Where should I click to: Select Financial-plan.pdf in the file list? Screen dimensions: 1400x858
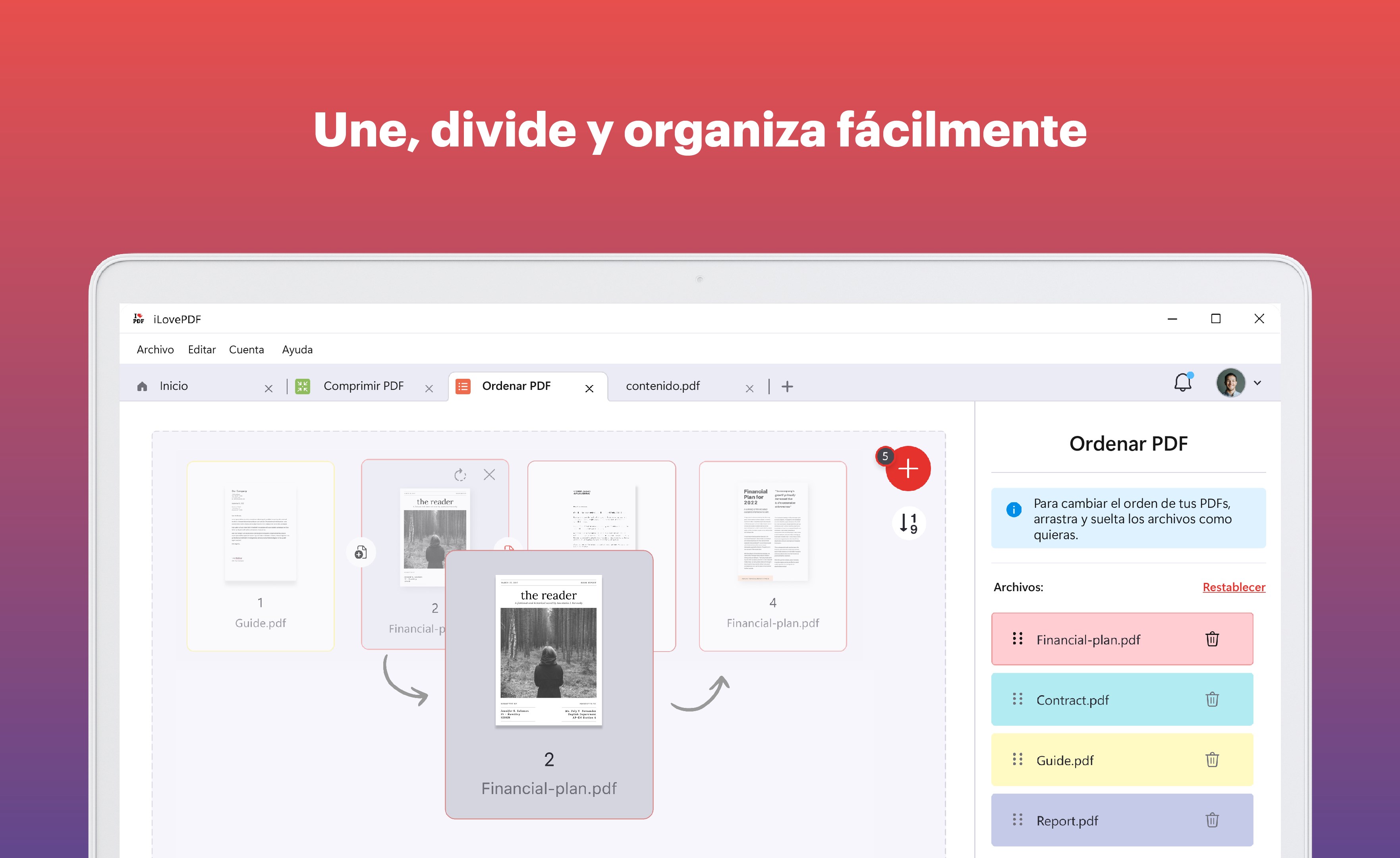1122,639
